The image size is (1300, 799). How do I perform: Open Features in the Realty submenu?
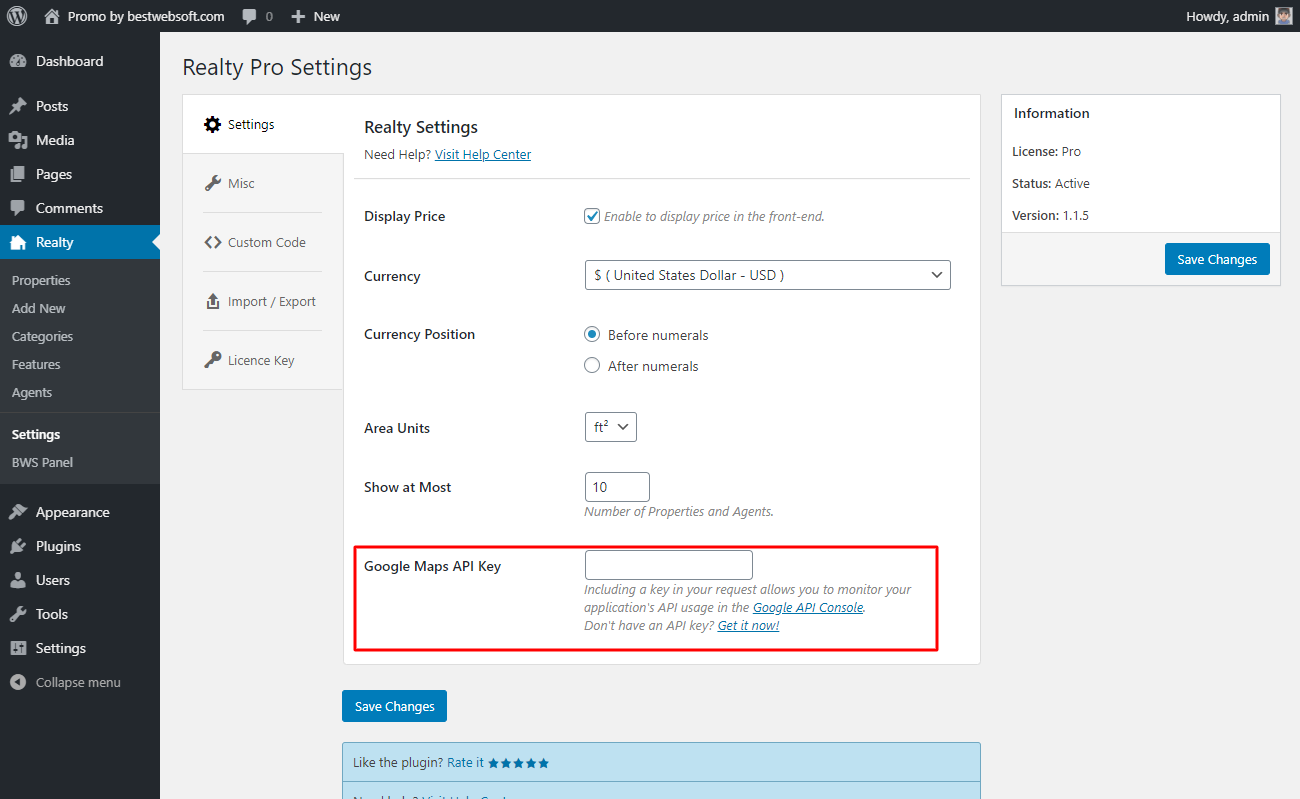click(36, 364)
